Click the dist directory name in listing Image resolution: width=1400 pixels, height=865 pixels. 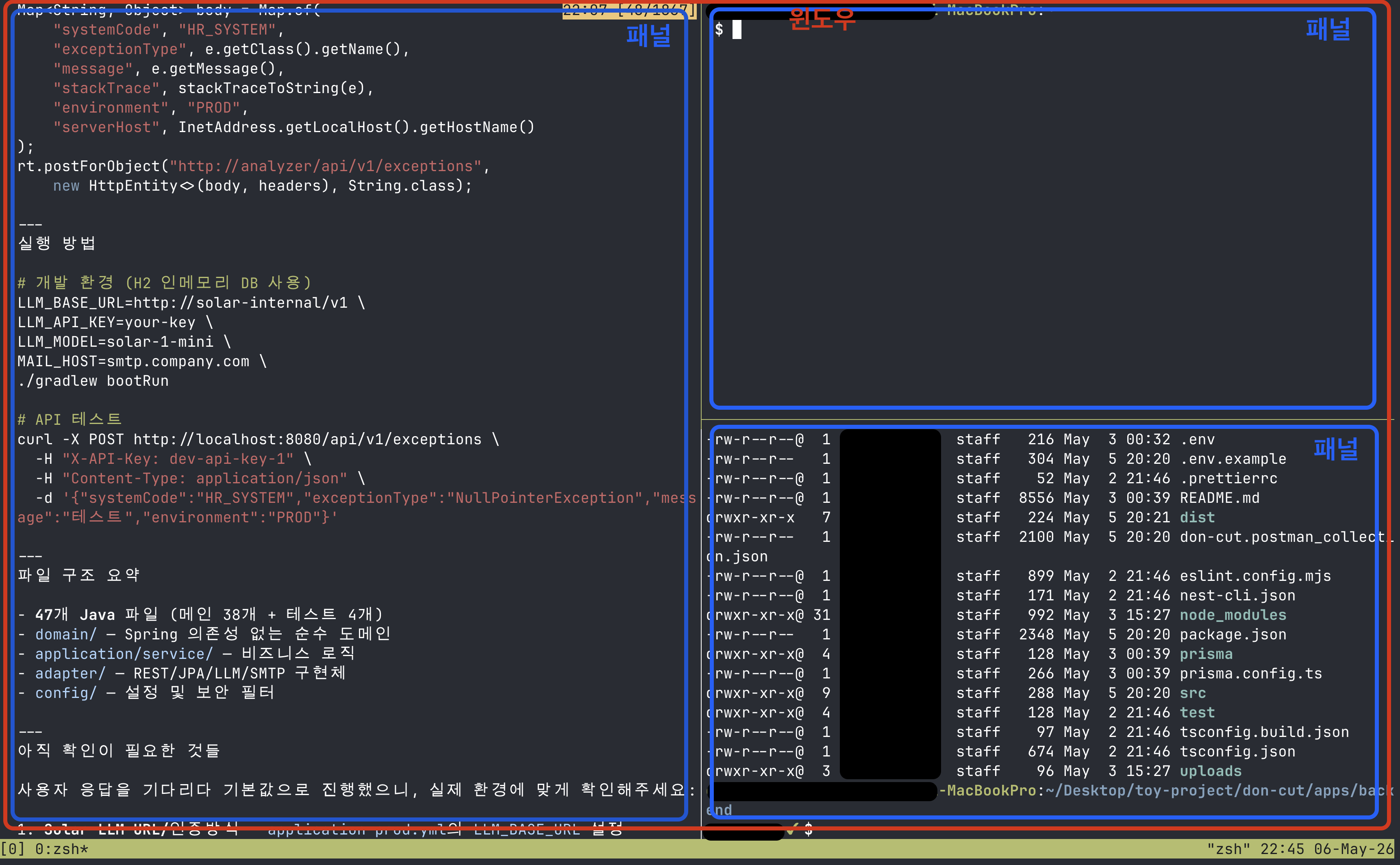point(1198,517)
